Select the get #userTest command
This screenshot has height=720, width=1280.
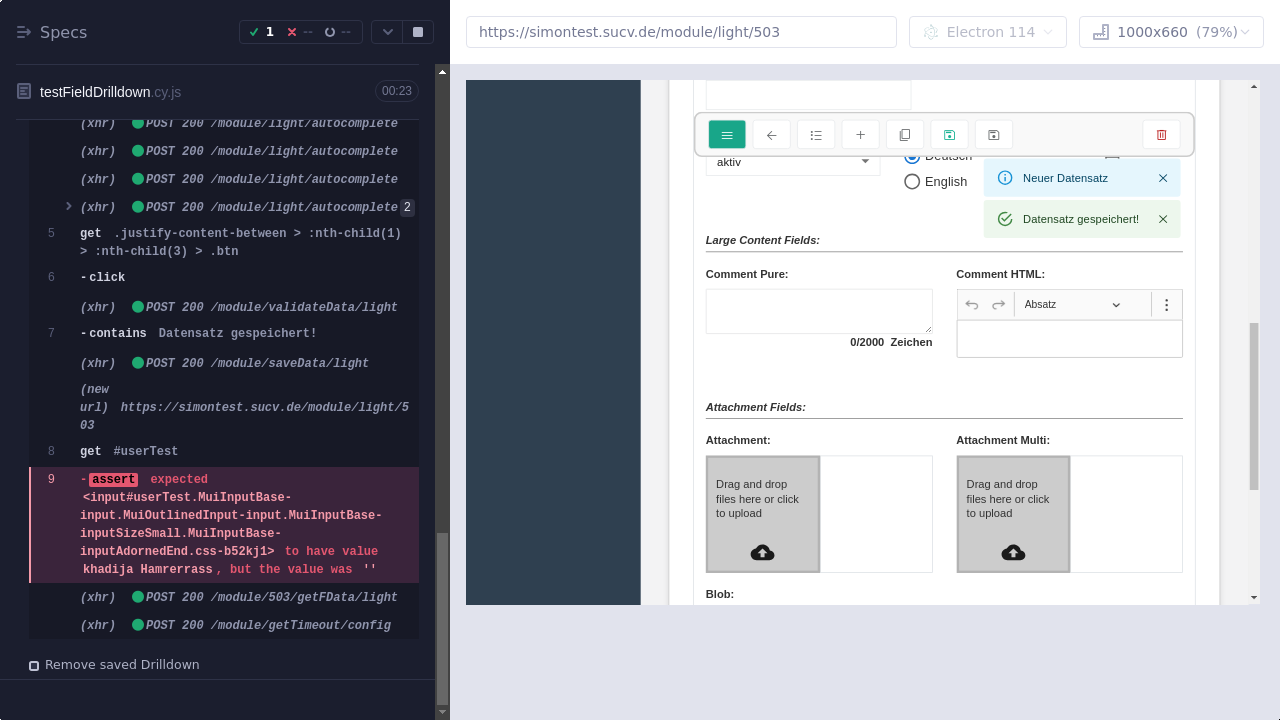[x=224, y=451]
